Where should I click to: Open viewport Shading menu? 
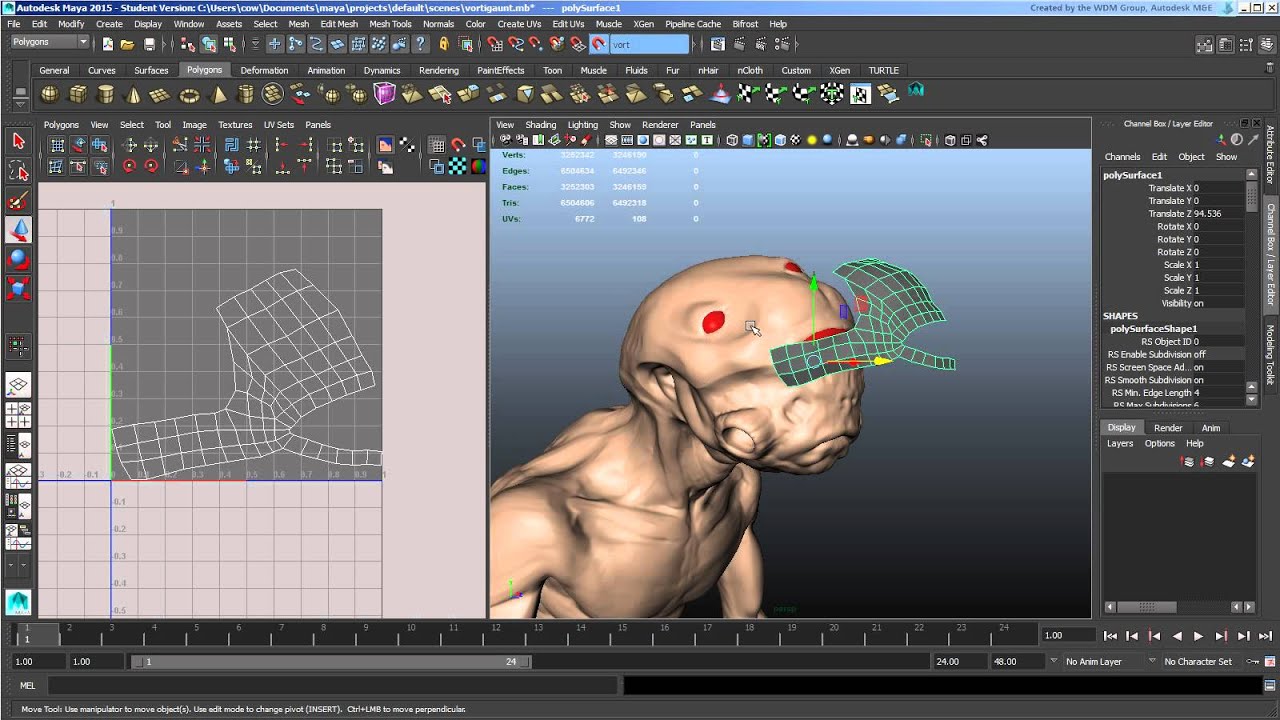[540, 125]
